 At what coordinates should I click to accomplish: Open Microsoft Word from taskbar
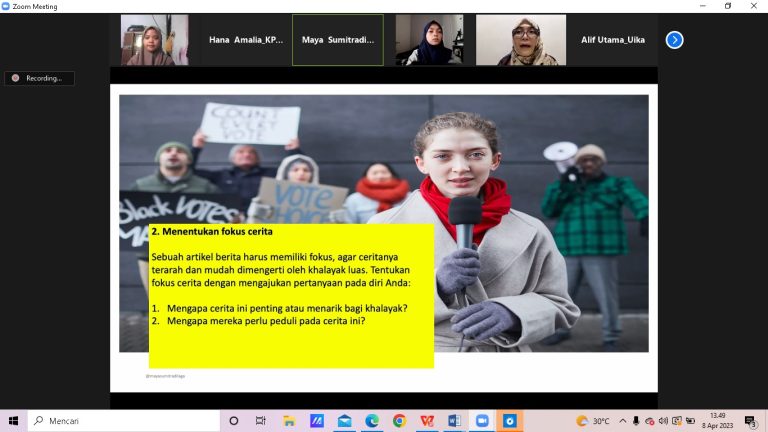pyautogui.click(x=455, y=421)
